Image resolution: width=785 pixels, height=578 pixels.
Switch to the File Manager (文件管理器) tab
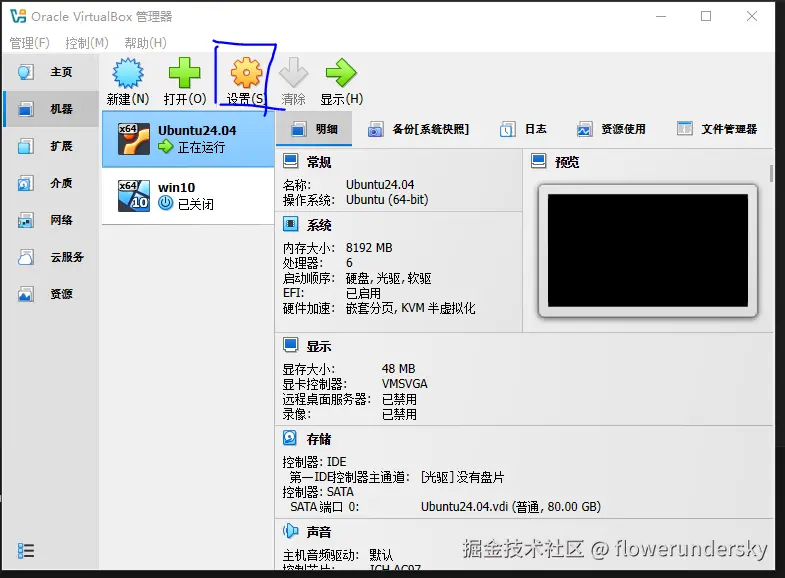(716, 129)
